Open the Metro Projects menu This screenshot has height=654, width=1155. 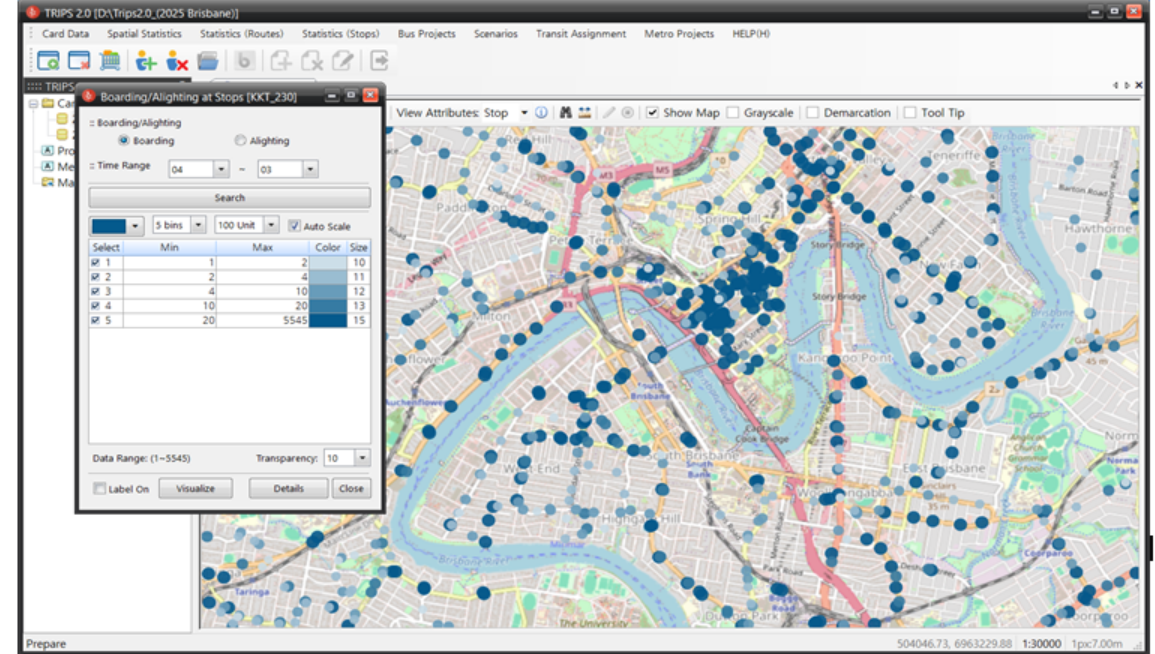(679, 34)
